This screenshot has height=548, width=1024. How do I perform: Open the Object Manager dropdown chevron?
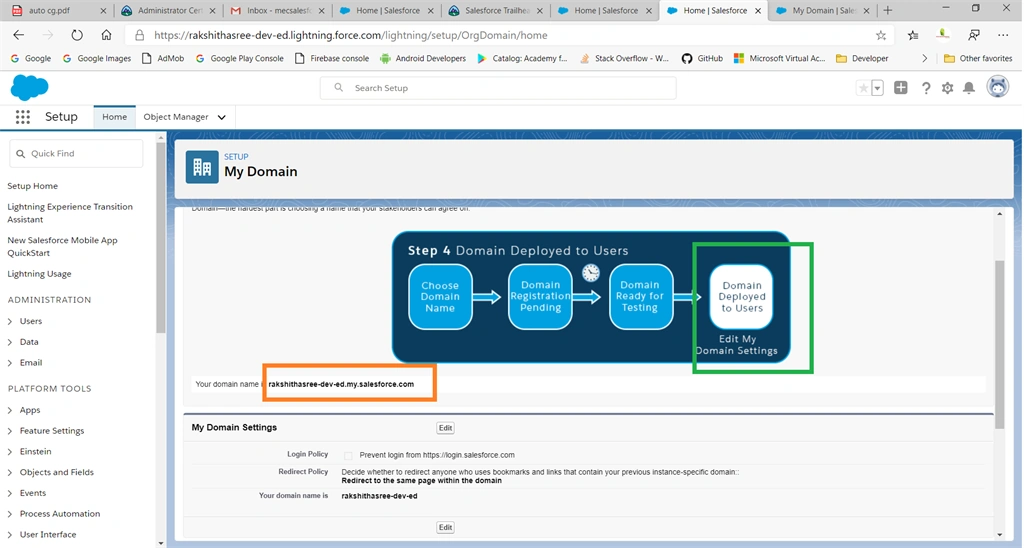[x=221, y=118]
